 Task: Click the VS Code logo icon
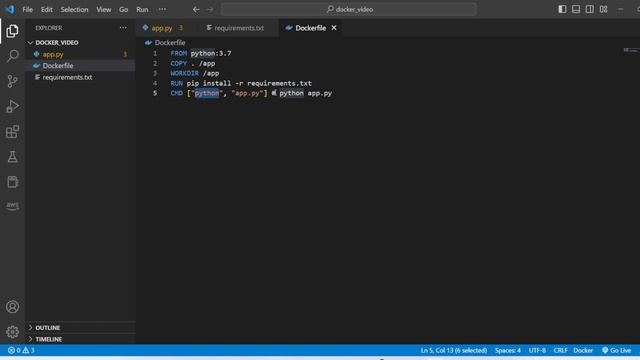coord(9,9)
